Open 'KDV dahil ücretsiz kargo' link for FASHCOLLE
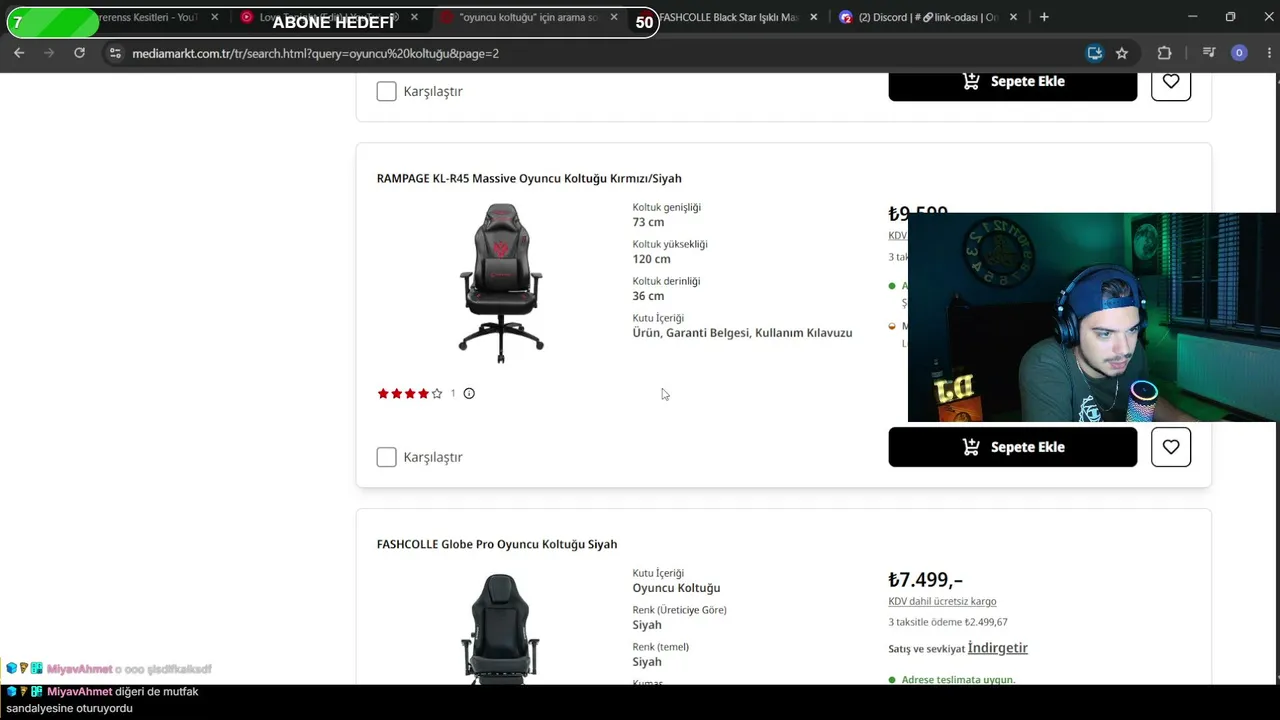Viewport: 1280px width, 720px height. (942, 601)
